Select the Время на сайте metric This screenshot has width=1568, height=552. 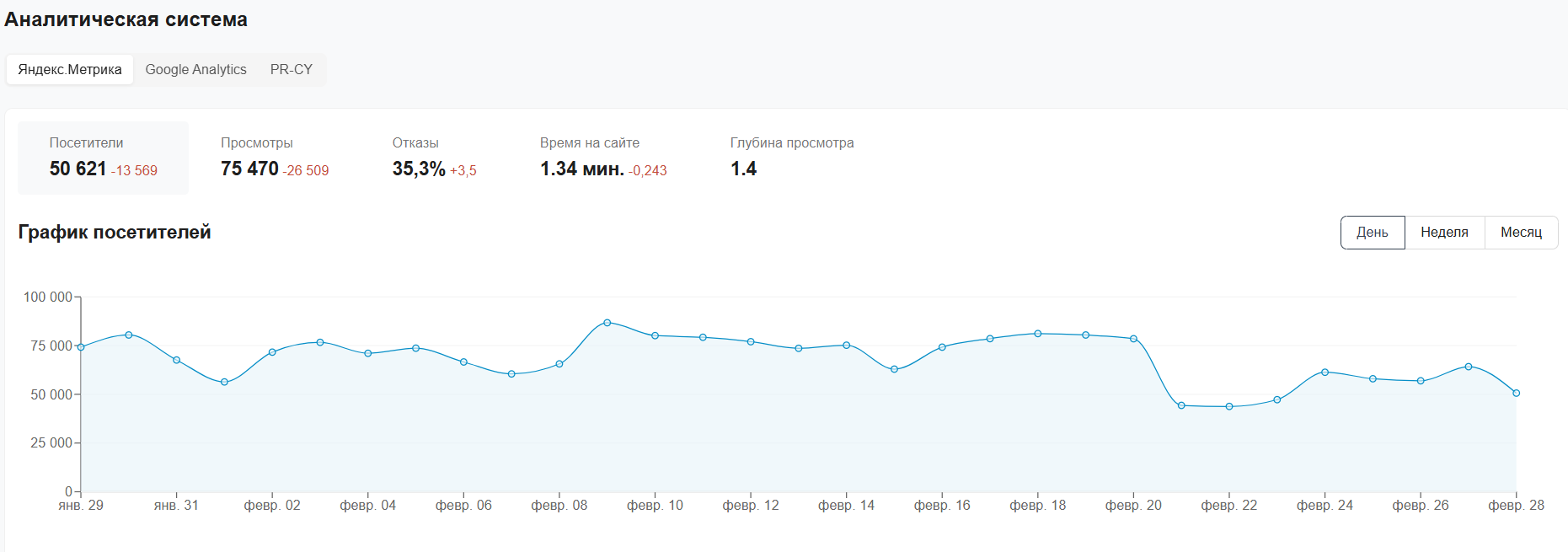coord(602,158)
